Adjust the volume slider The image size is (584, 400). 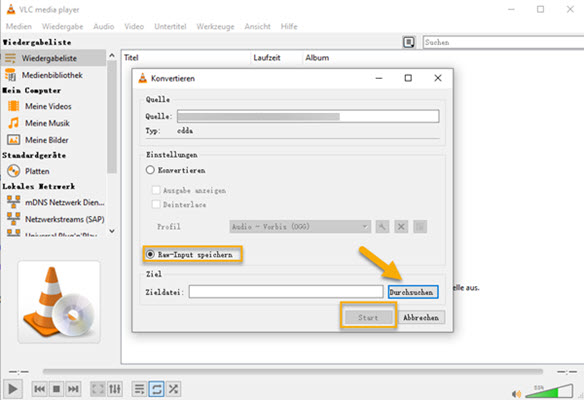click(549, 391)
